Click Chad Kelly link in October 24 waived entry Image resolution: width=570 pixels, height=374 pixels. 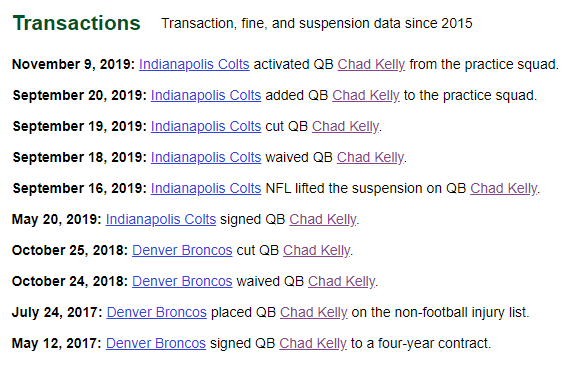pyautogui.click(x=342, y=281)
